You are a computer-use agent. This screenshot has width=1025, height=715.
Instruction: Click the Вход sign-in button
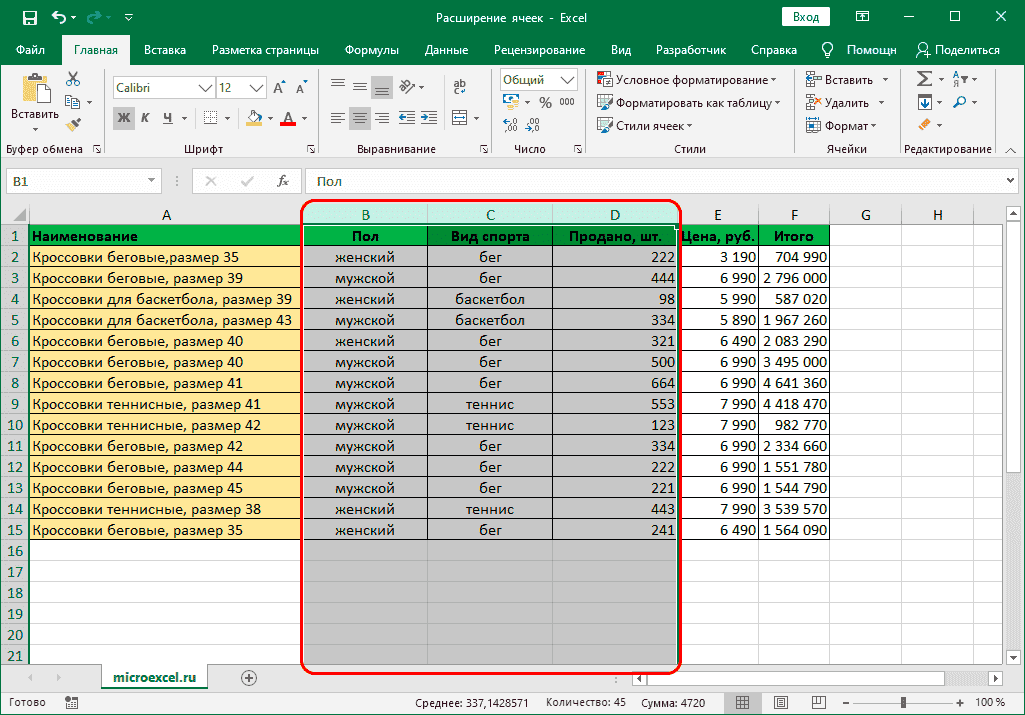(x=806, y=17)
